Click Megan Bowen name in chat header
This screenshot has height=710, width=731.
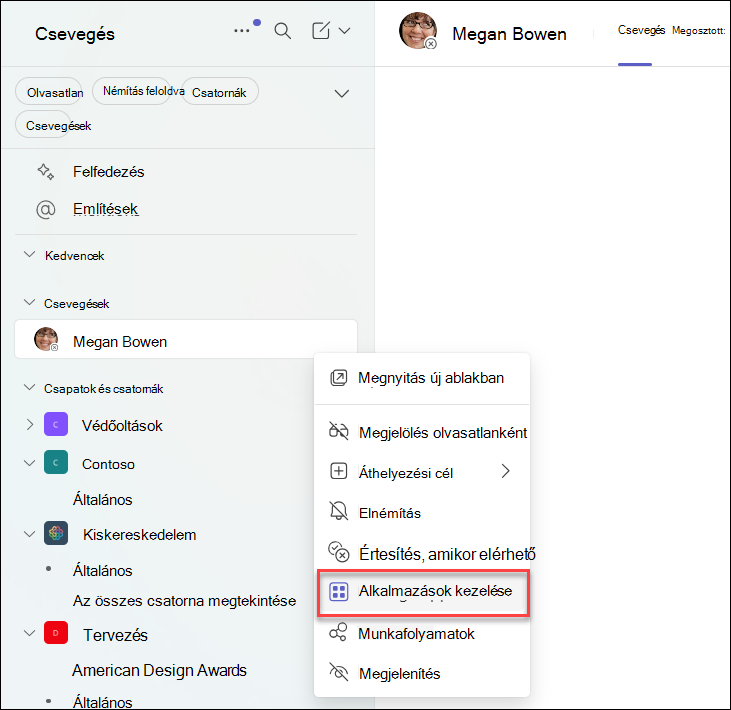click(x=510, y=34)
